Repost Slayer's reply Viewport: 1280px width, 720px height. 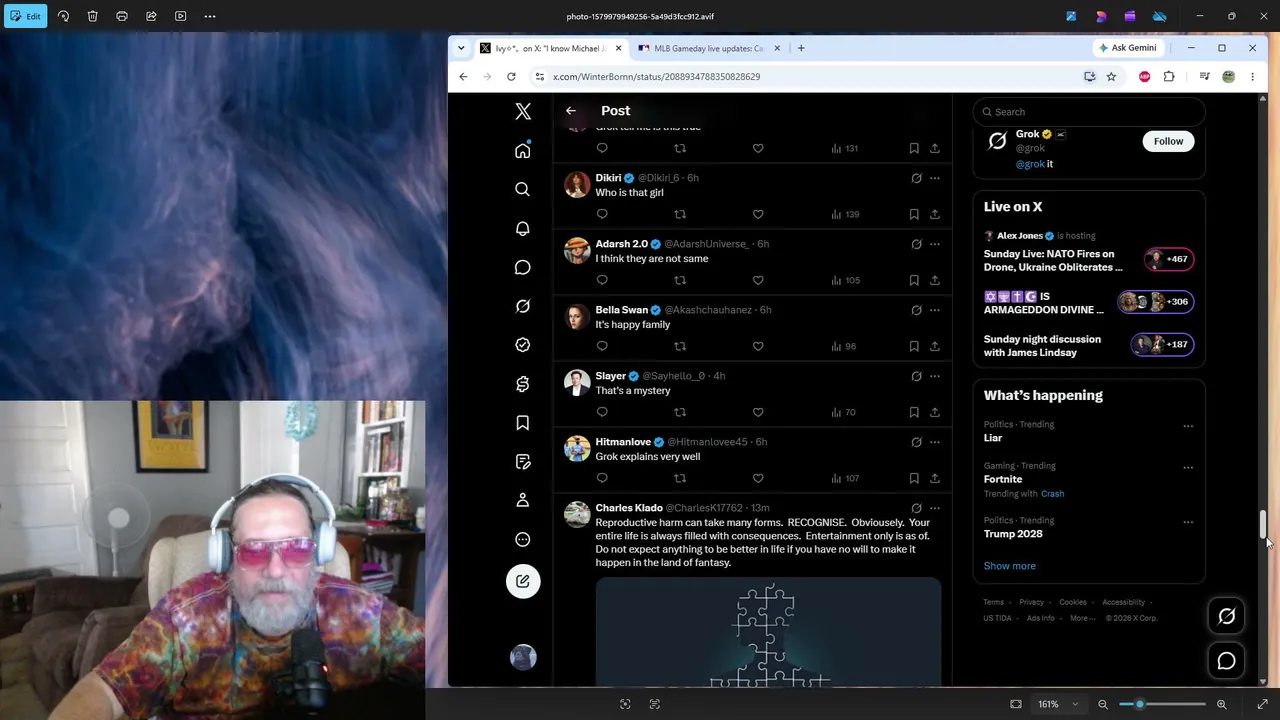tap(680, 412)
